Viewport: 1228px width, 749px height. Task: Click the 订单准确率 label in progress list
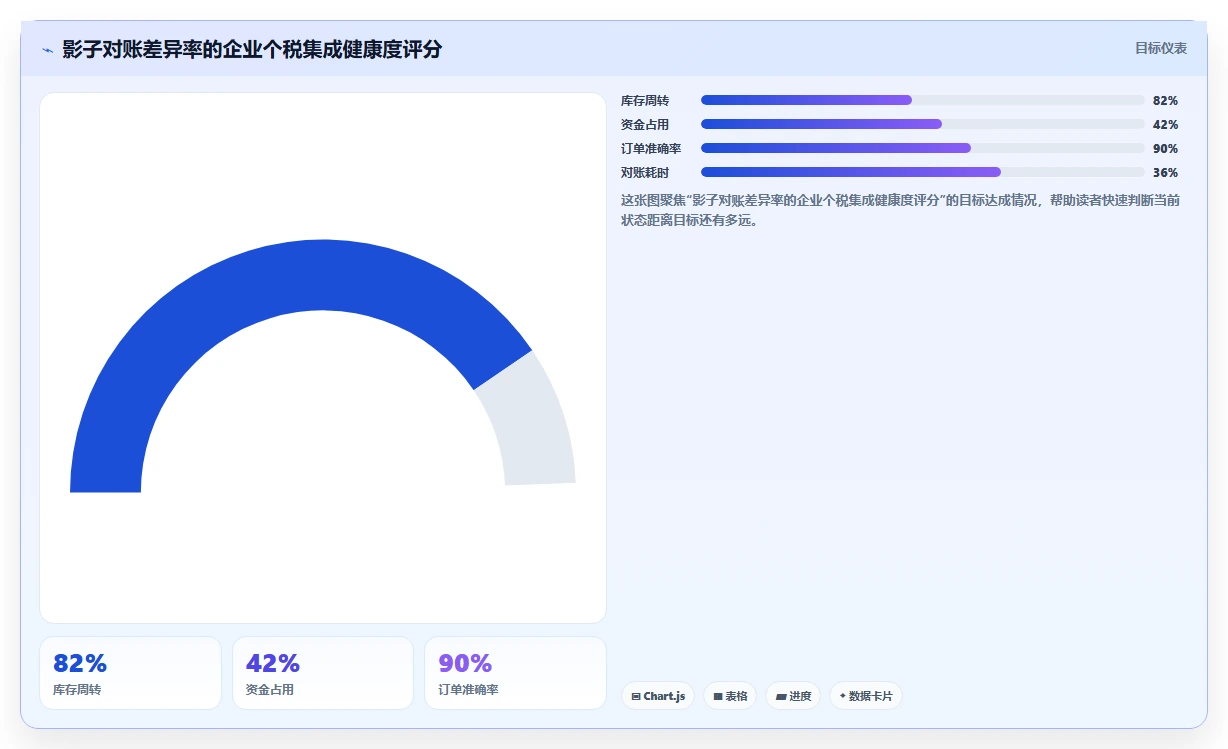(651, 148)
